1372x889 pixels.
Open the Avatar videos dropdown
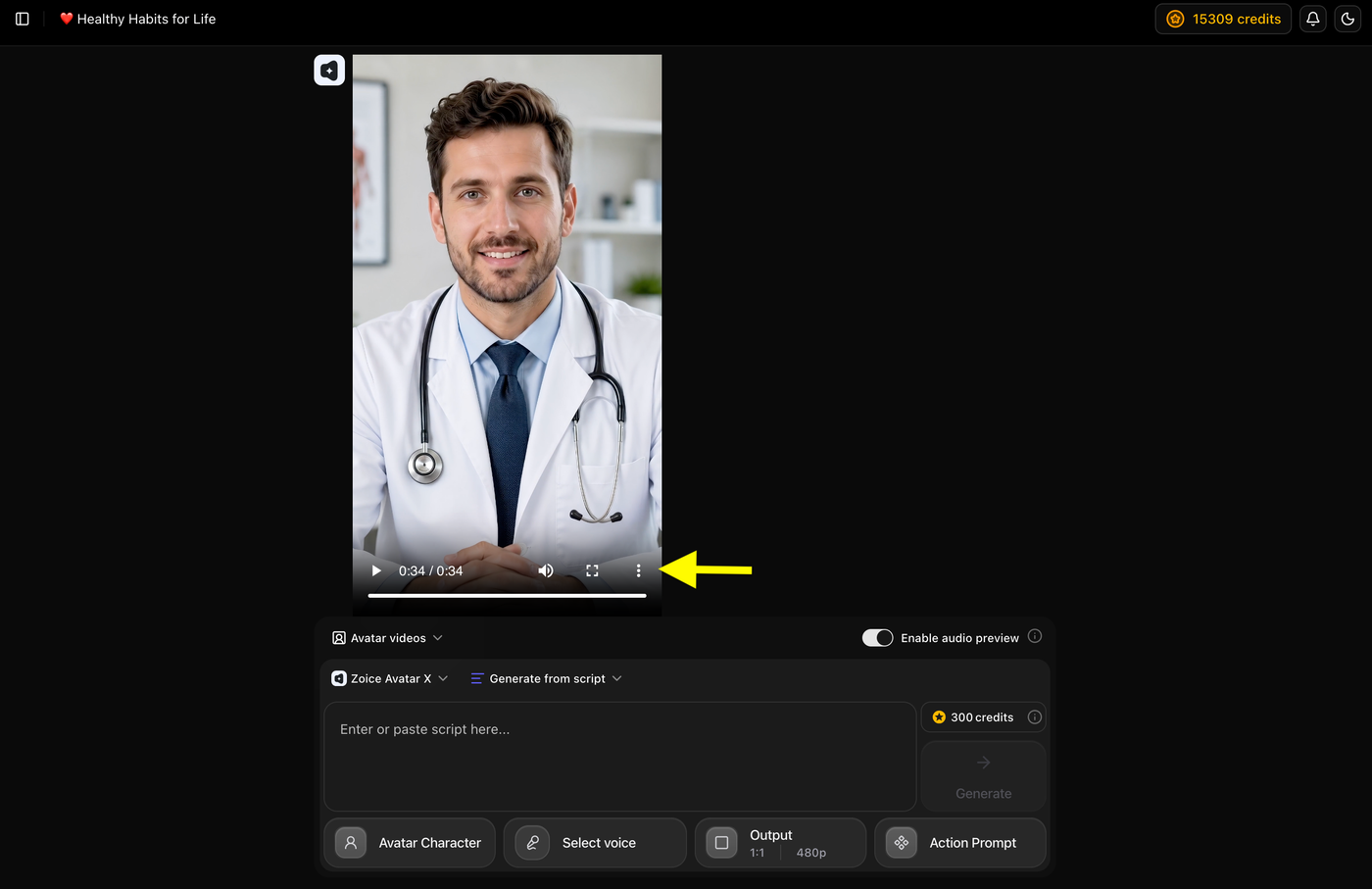(387, 638)
